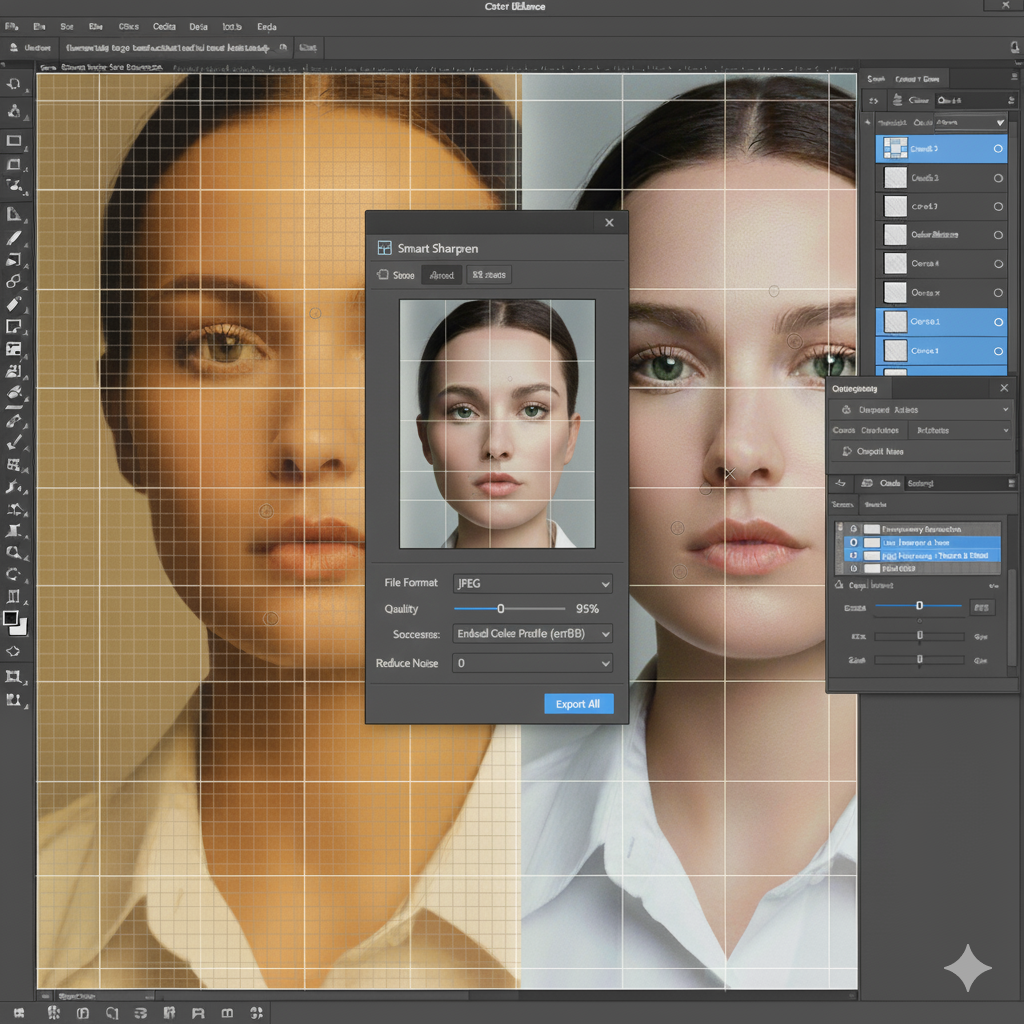Image resolution: width=1024 pixels, height=1024 pixels.
Task: Toggle the circle on the first highlighted layer
Action: [997, 149]
